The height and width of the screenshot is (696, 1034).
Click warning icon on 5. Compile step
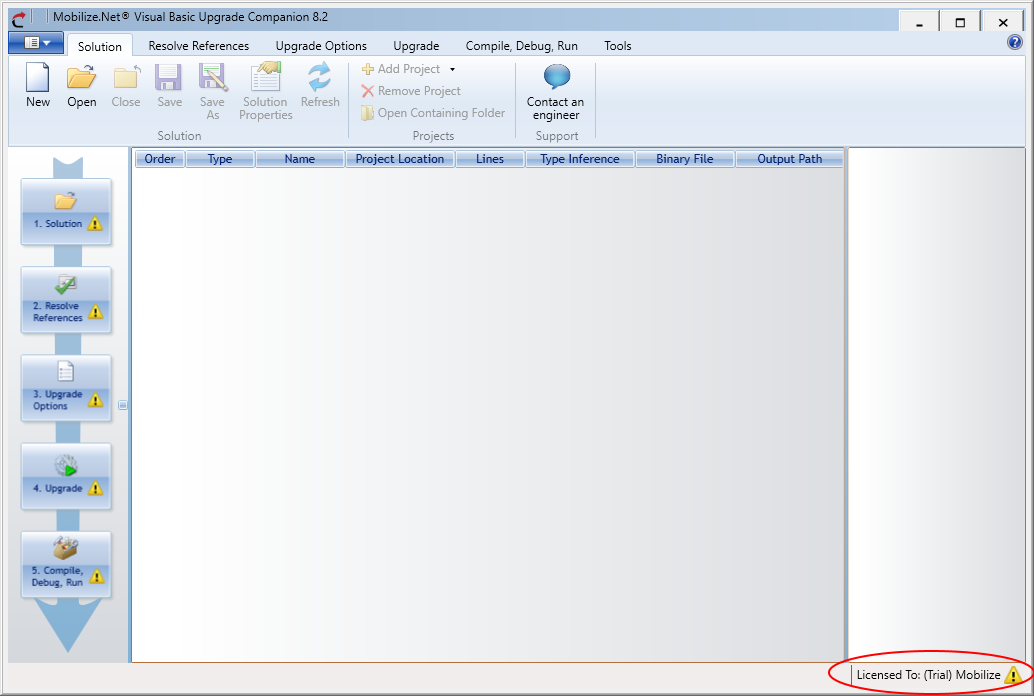[96, 577]
